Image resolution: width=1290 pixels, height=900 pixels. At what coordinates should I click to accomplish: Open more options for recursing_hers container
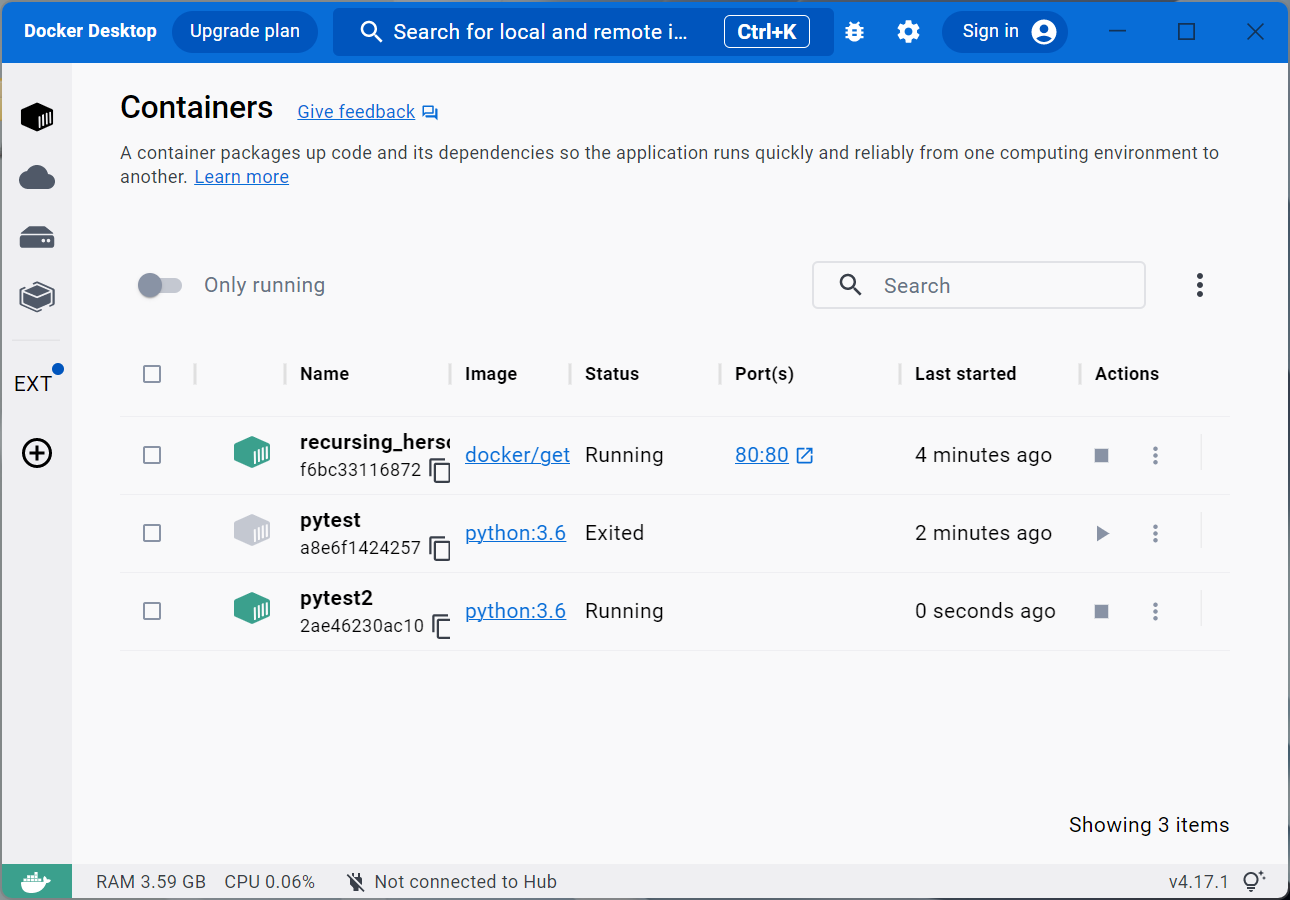click(1155, 455)
